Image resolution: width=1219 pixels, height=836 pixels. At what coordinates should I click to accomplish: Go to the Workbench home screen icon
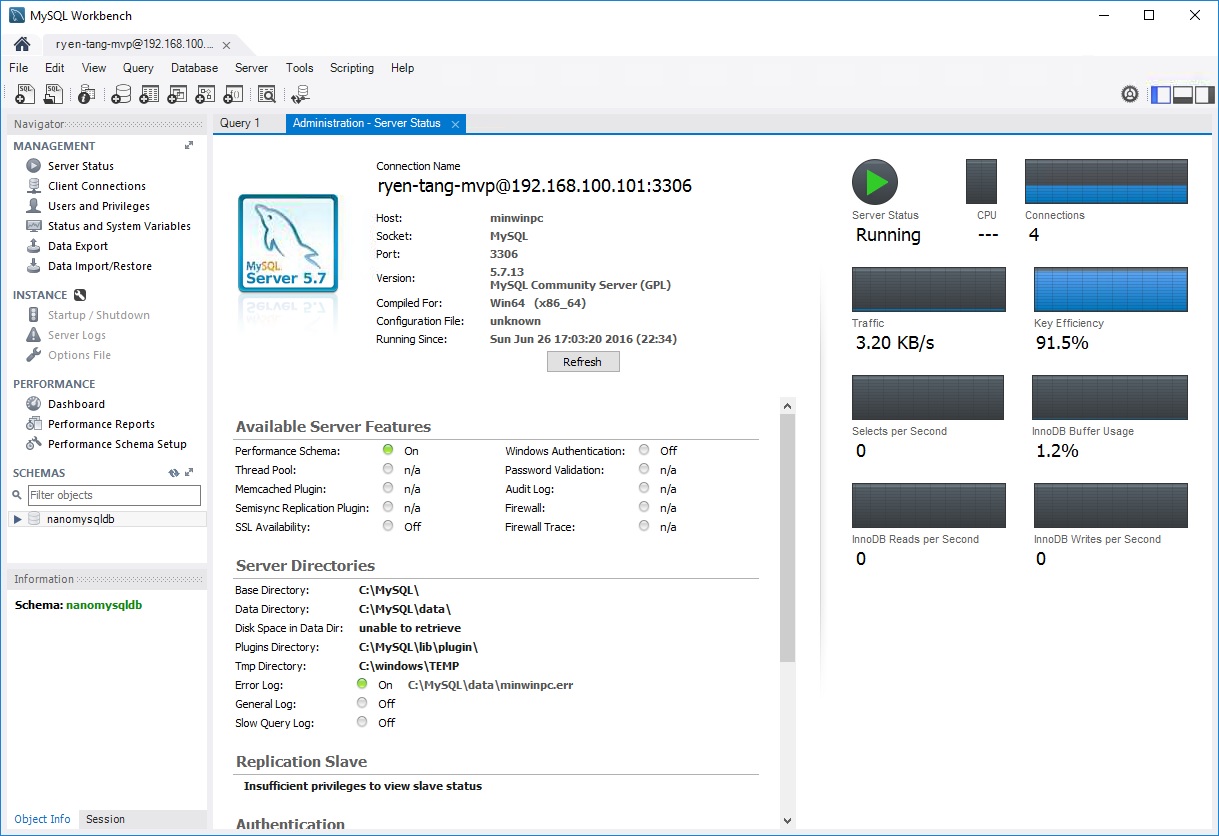tap(21, 44)
